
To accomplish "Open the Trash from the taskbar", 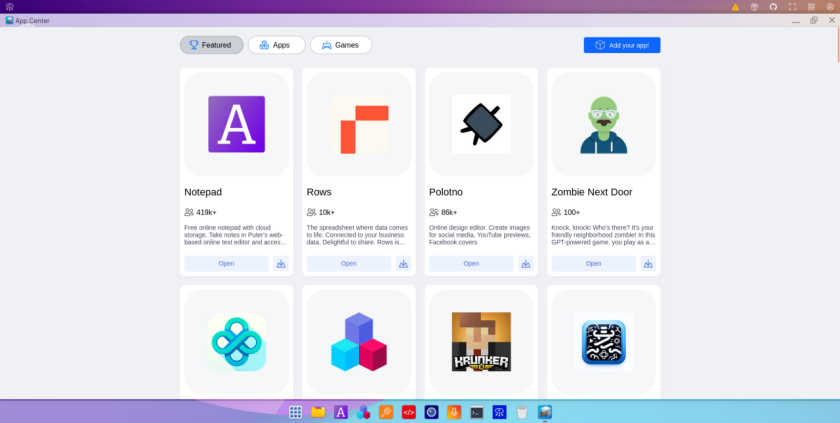I will tap(522, 412).
